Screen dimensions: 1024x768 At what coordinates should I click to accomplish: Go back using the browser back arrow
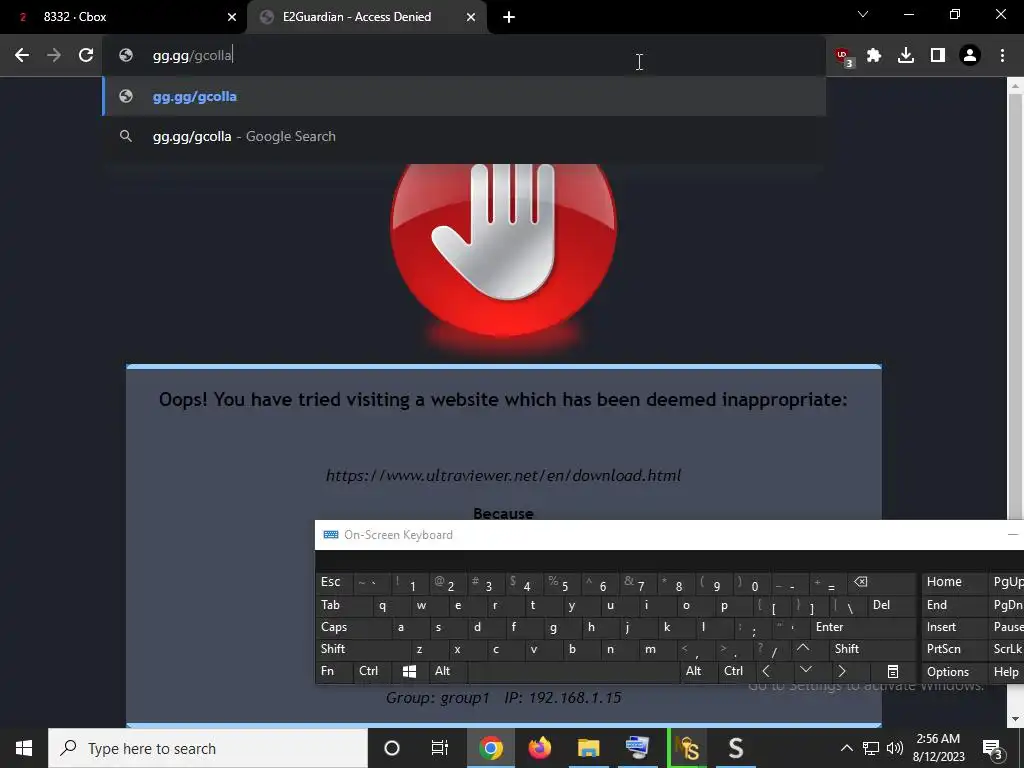tap(22, 56)
